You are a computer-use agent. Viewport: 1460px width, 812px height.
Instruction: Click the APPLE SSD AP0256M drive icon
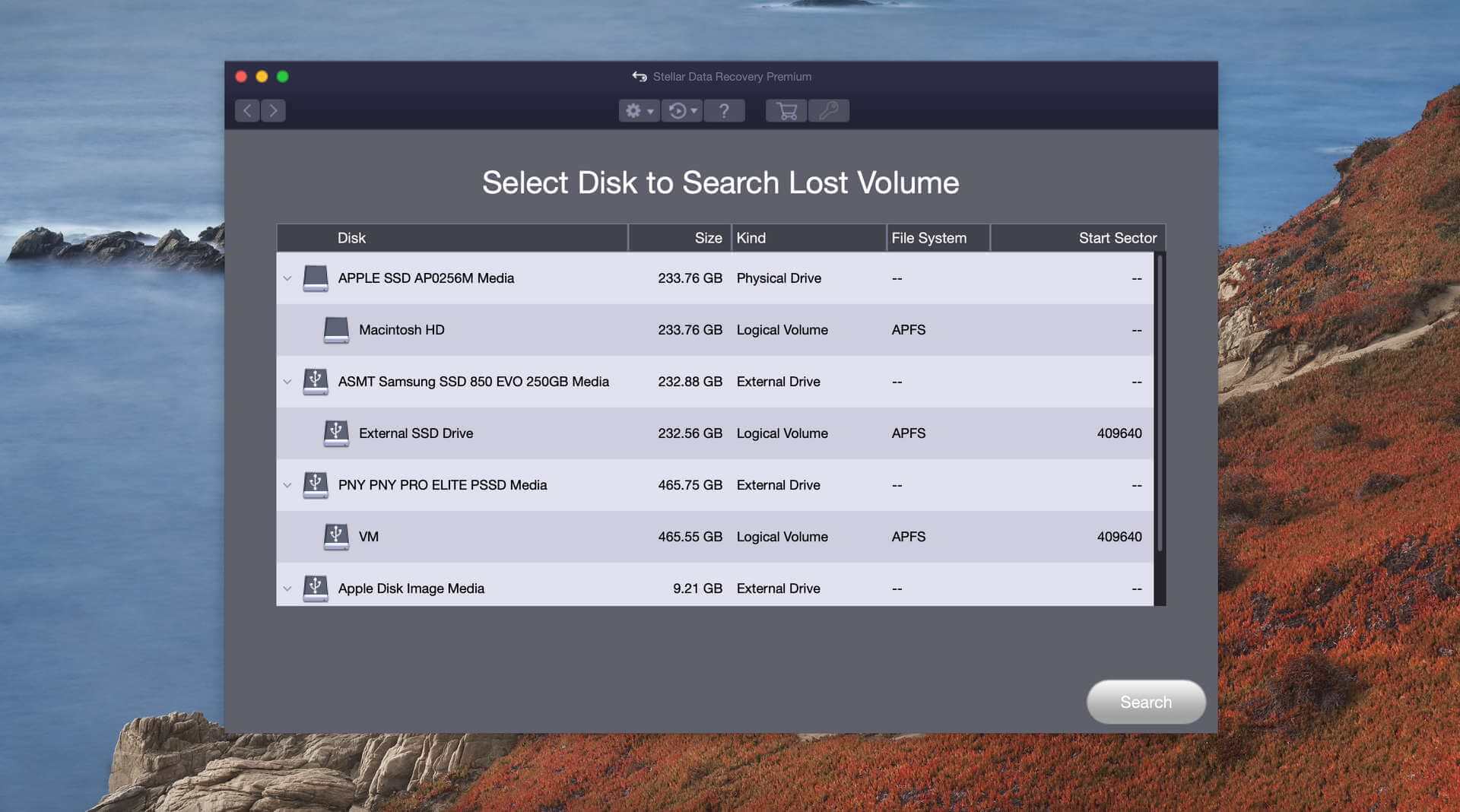point(316,278)
